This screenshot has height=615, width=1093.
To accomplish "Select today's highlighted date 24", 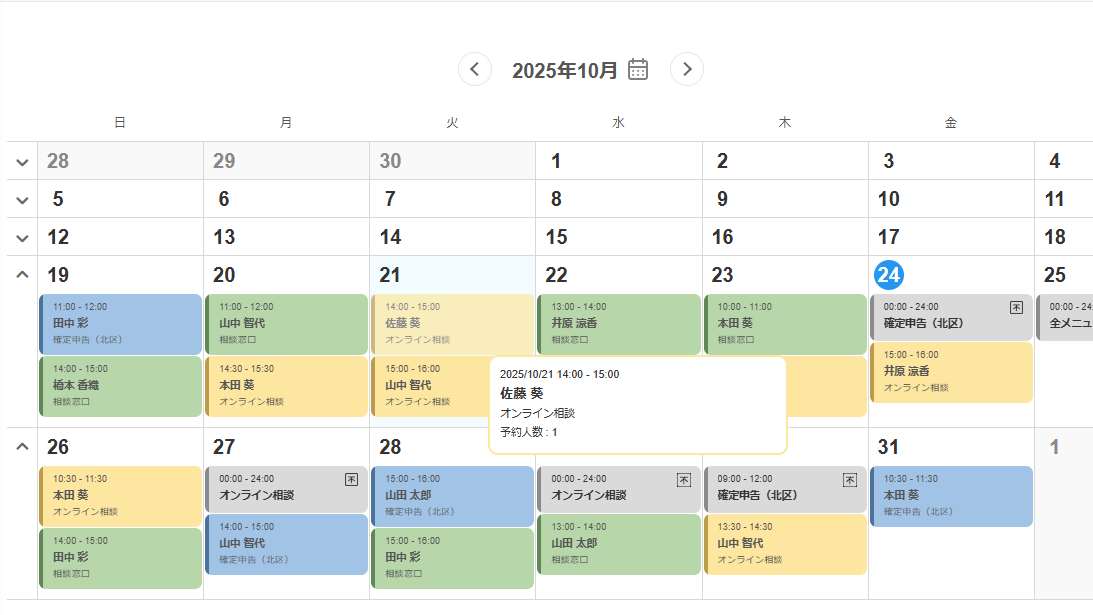I will click(888, 275).
